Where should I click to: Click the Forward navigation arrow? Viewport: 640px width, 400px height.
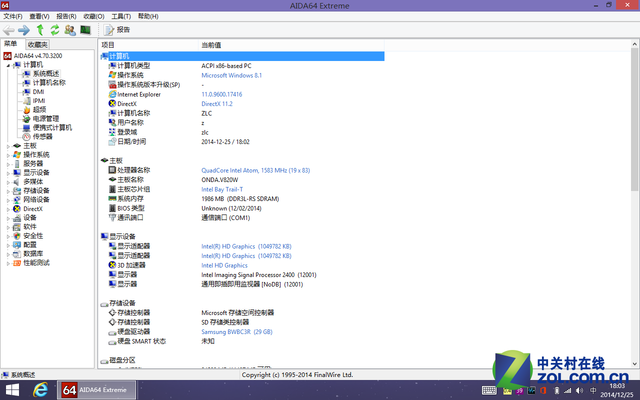coord(24,30)
